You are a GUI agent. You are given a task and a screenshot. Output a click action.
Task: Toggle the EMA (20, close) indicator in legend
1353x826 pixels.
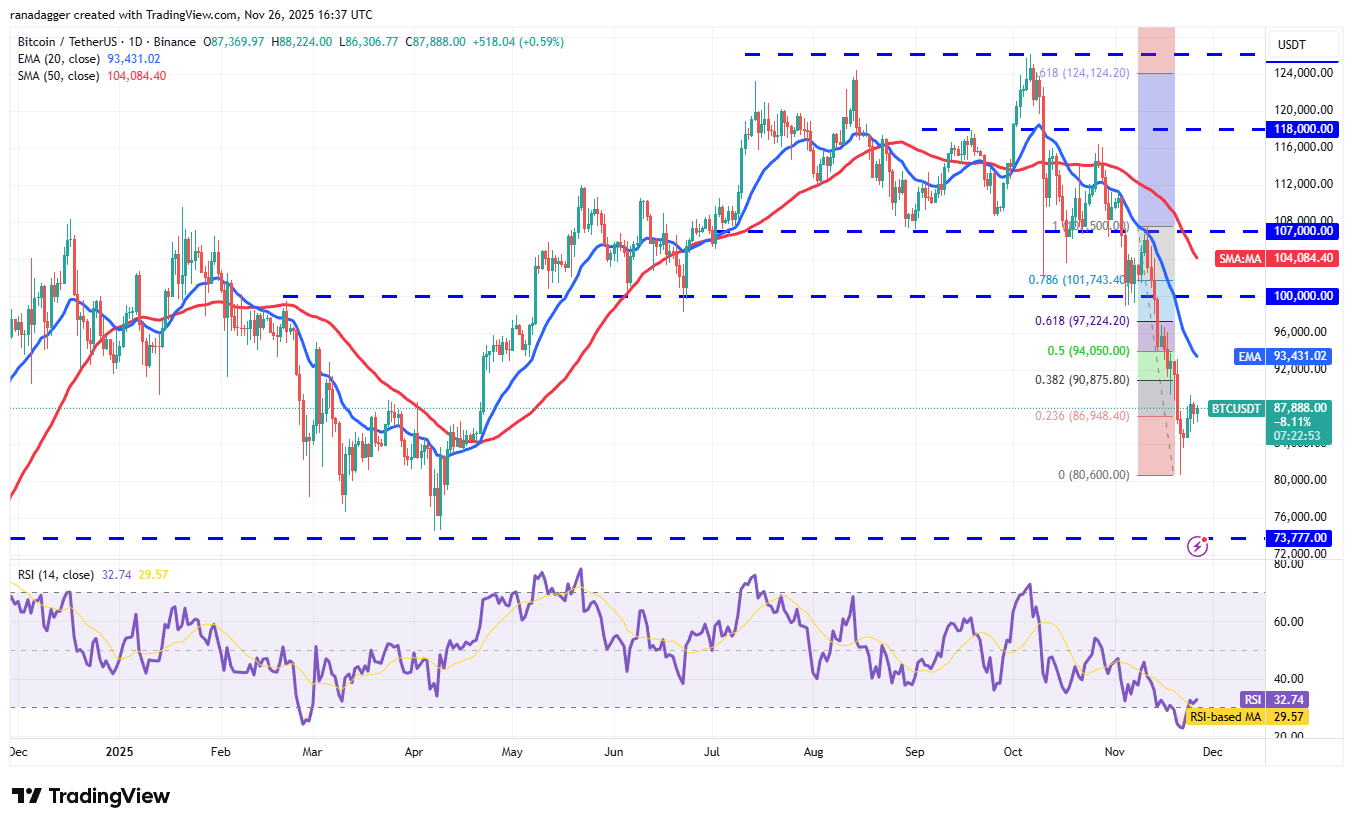60,59
